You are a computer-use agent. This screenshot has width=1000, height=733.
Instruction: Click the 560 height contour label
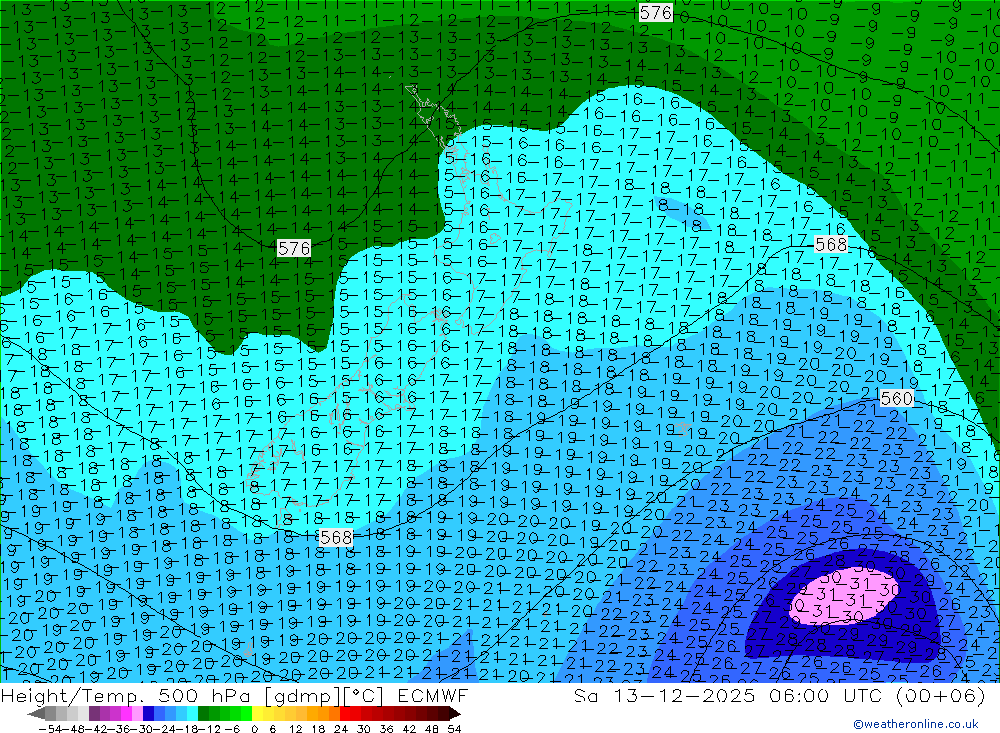(897, 399)
